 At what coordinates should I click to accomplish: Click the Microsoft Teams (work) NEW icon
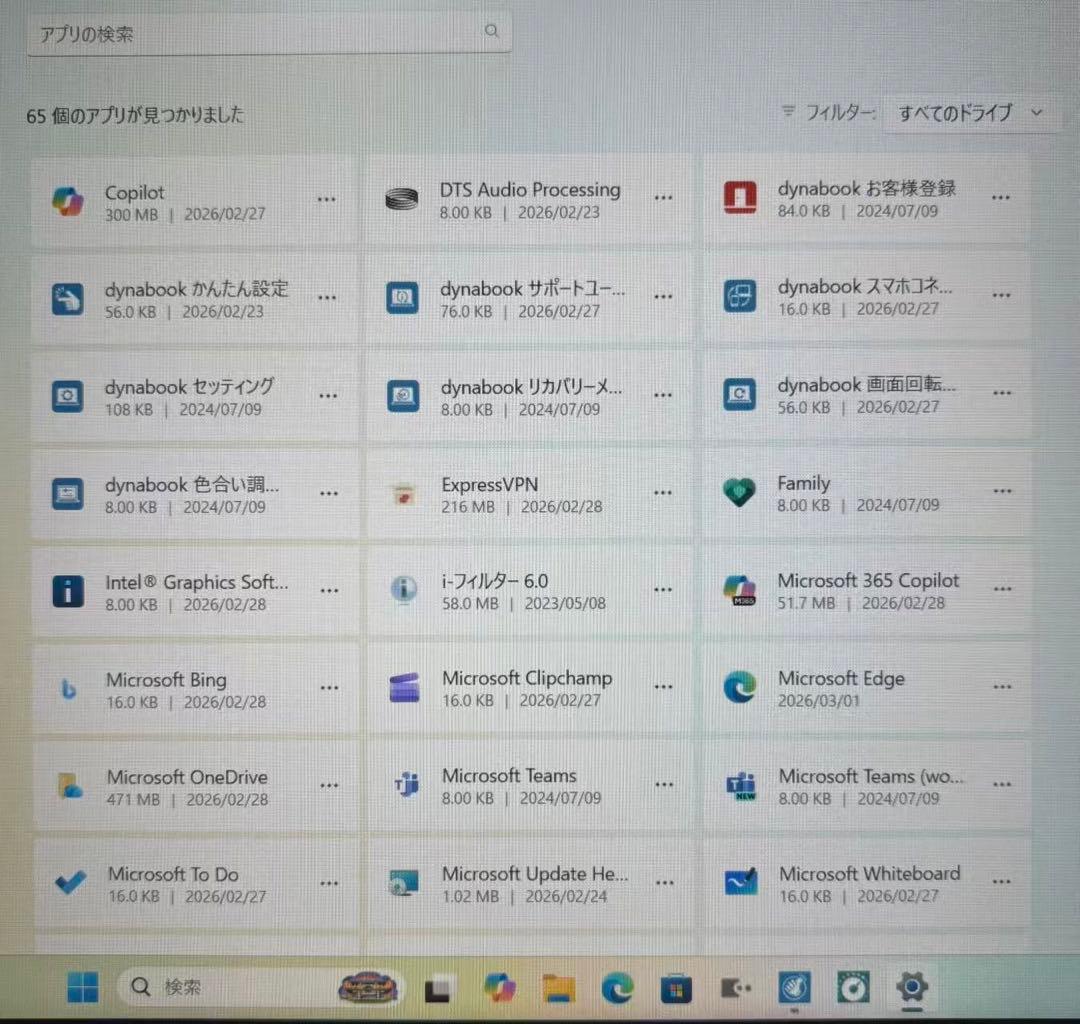tap(741, 785)
